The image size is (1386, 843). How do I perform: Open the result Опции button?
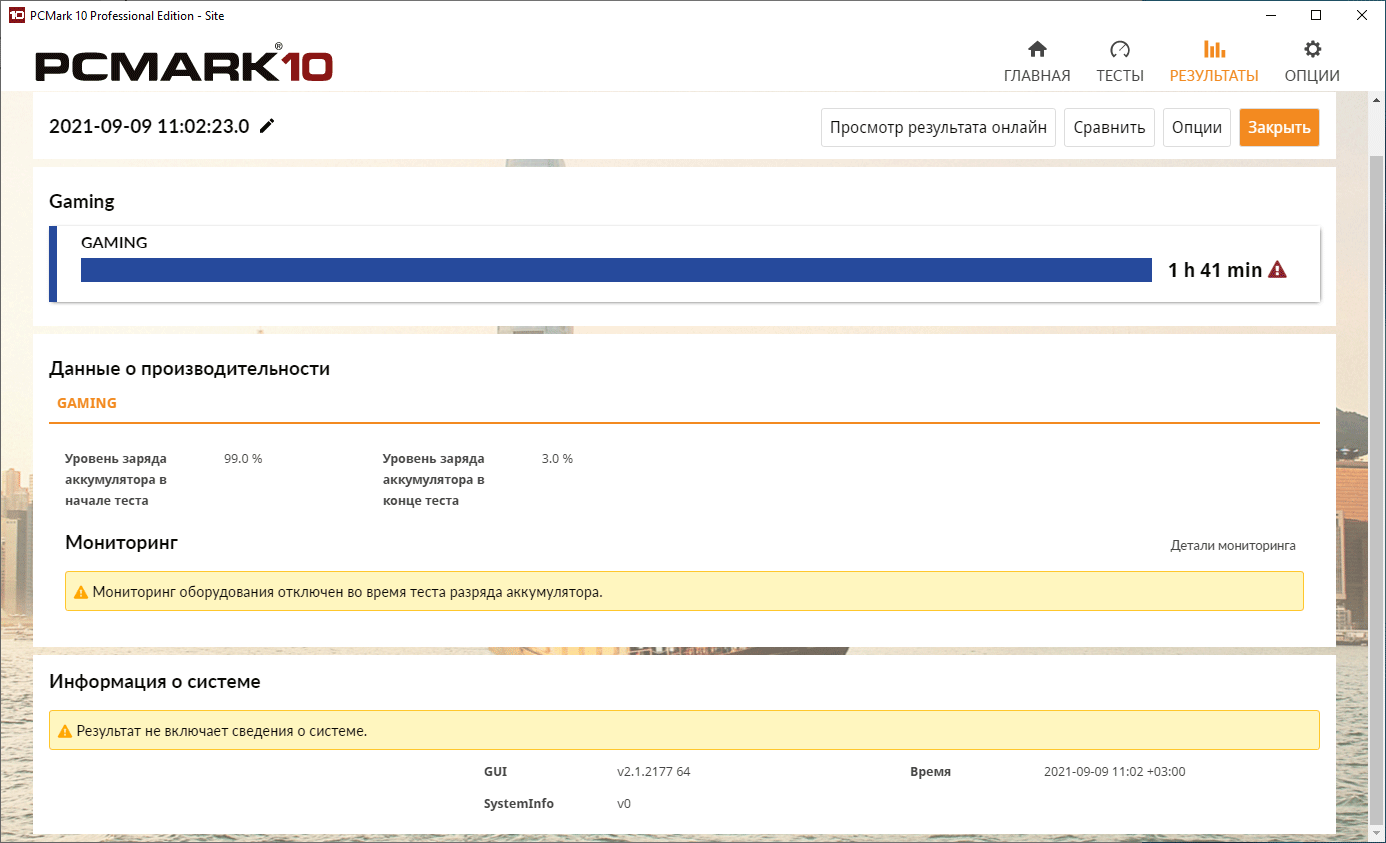pos(1197,128)
